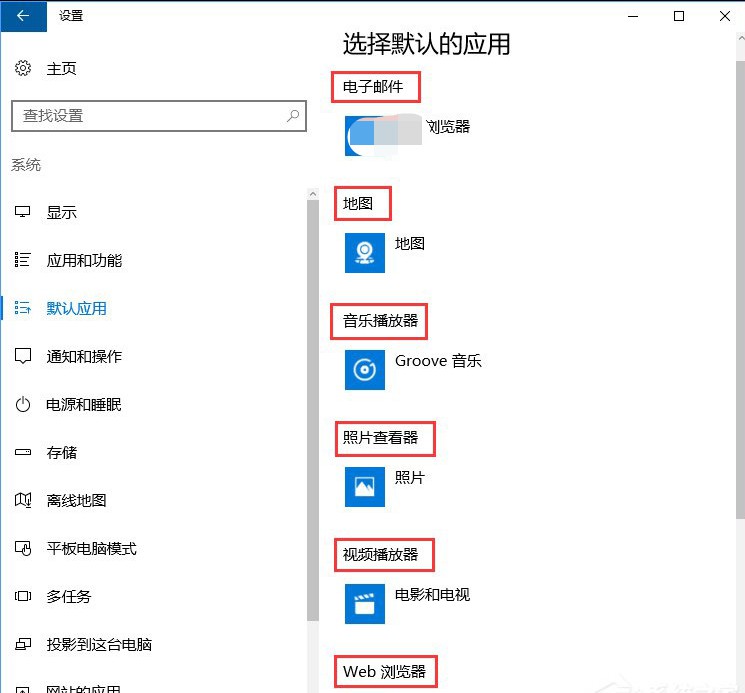The height and width of the screenshot is (693, 745).
Task: Change default email app button
Action: (x=407, y=136)
